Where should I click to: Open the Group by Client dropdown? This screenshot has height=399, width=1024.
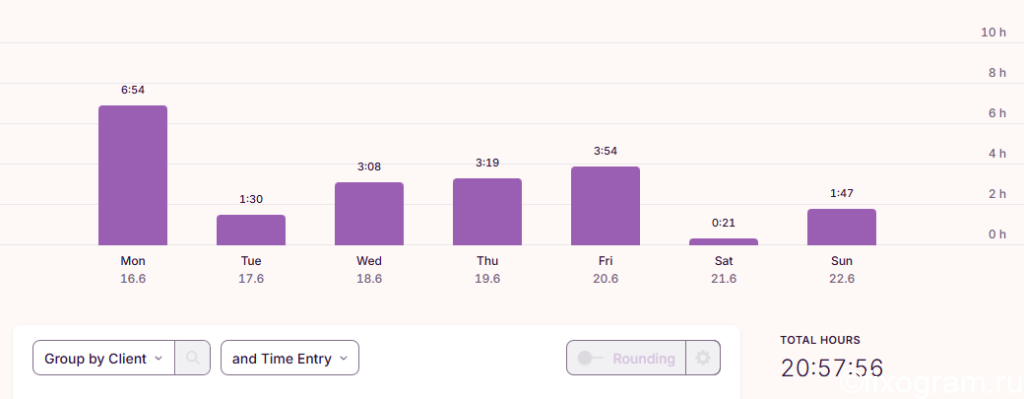[103, 358]
